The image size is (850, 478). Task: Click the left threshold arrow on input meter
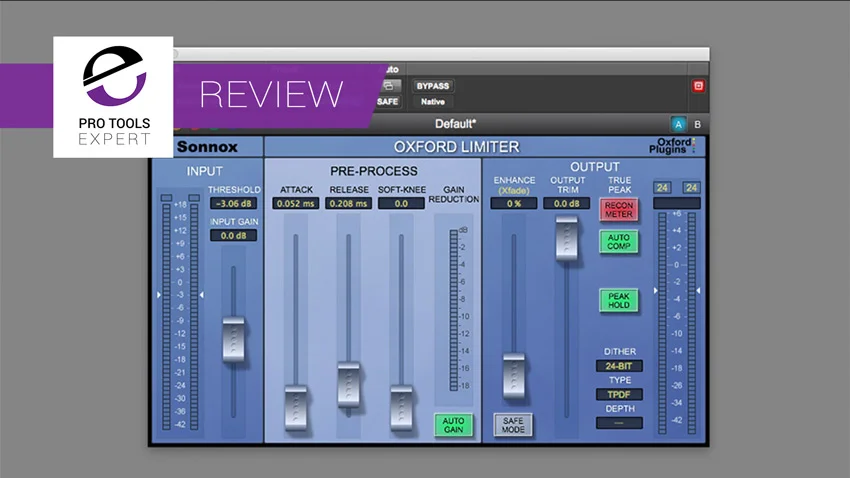point(159,295)
